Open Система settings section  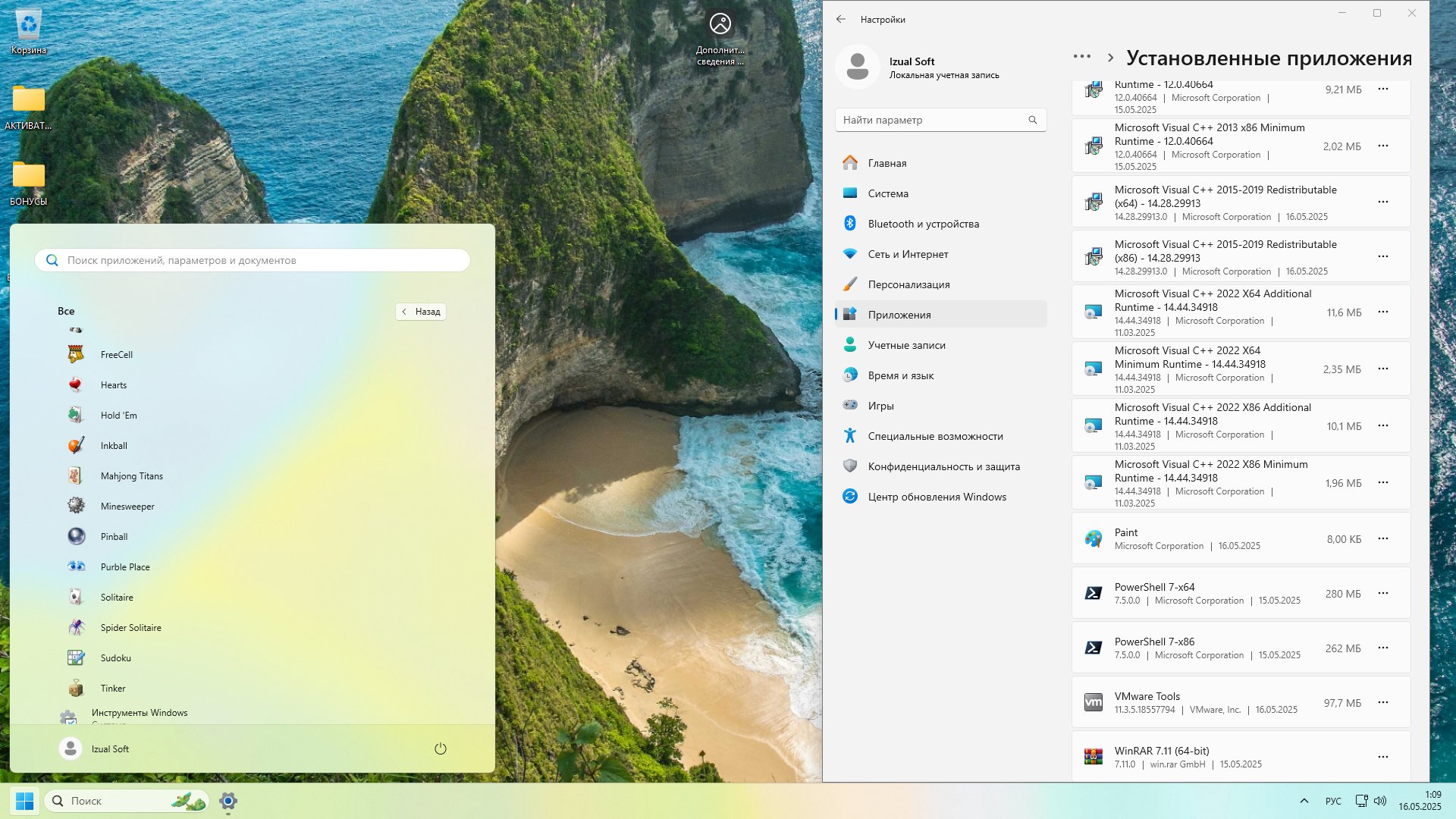(941, 193)
